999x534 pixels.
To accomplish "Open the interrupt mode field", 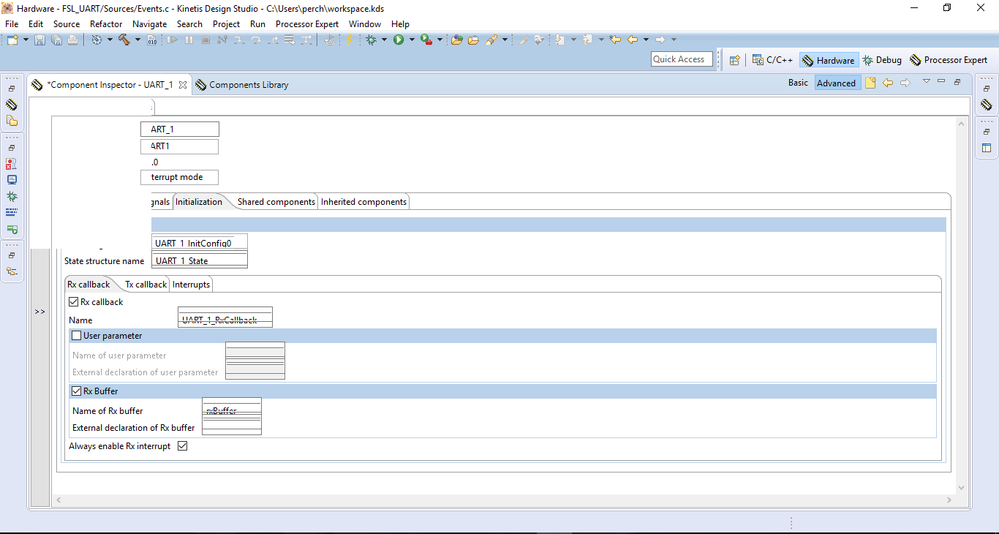I will click(x=180, y=177).
